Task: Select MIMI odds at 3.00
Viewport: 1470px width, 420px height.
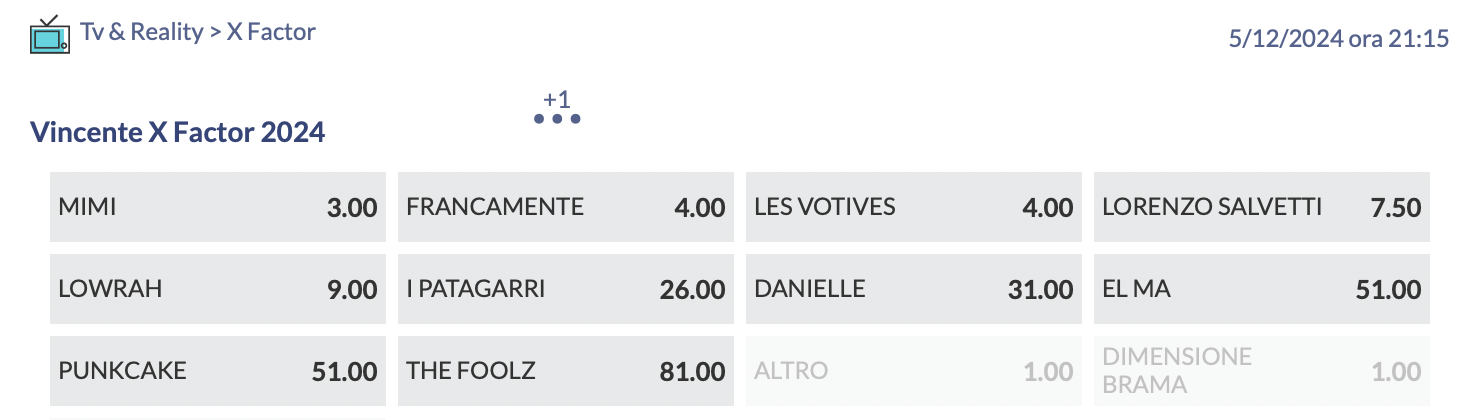Action: click(218, 207)
